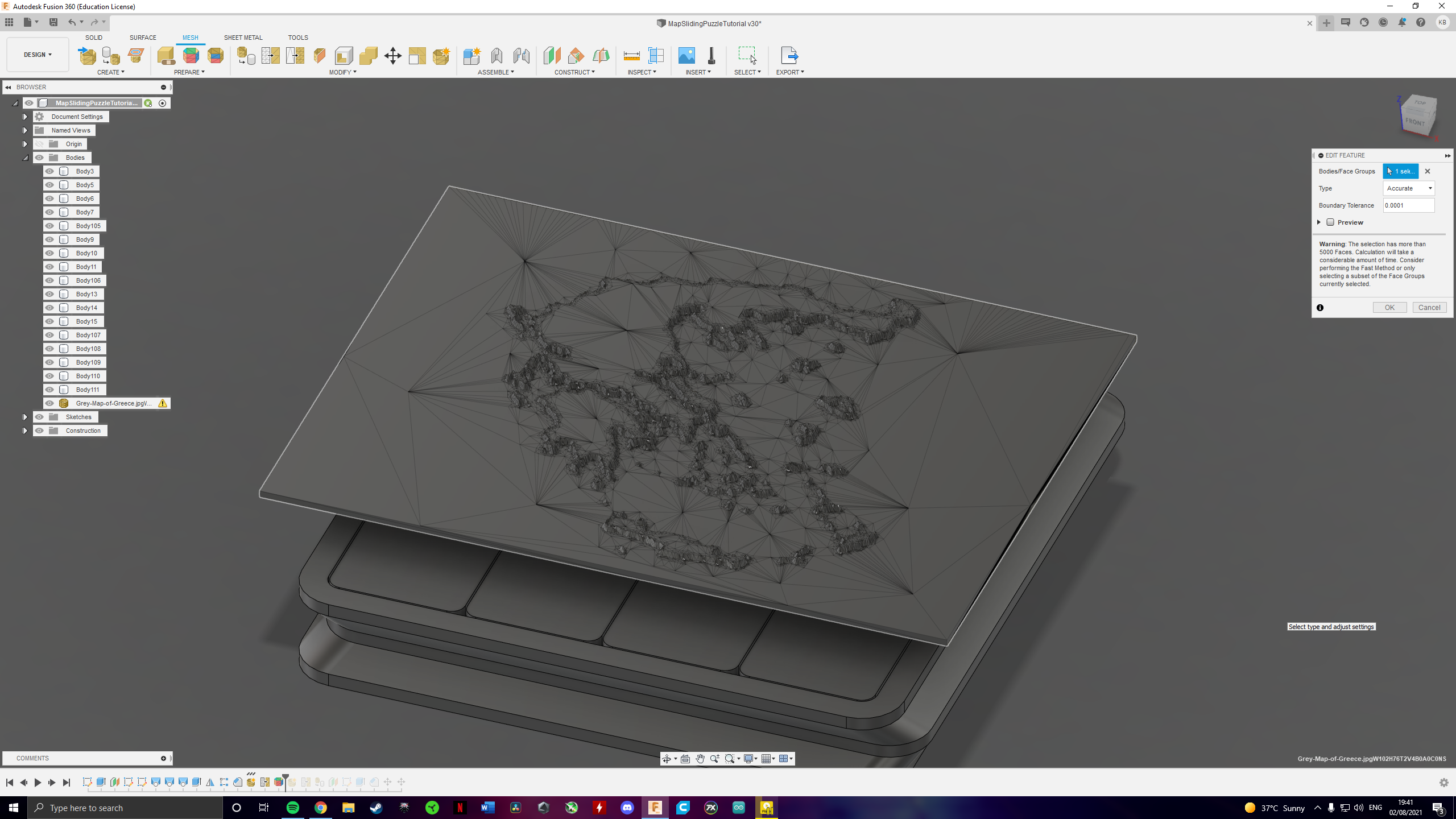Screen dimensions: 1456x819
Task: Expand the Document Settings tree item
Action: click(25, 117)
